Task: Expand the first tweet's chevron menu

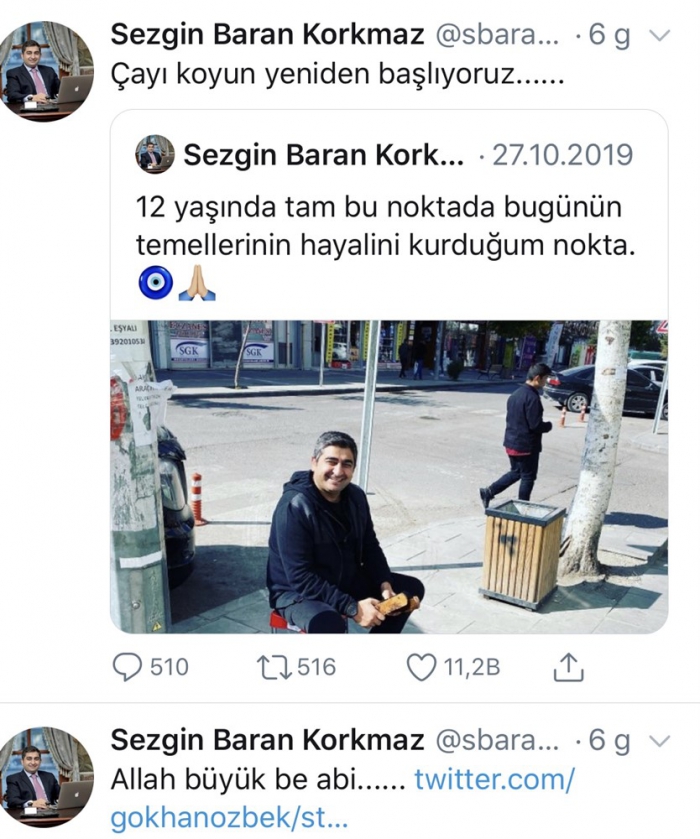Action: pos(659,36)
